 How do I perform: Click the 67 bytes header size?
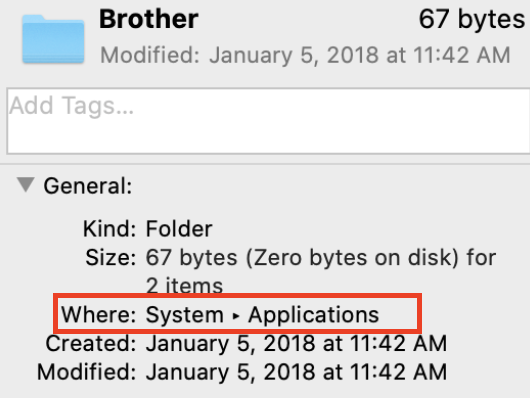click(472, 19)
